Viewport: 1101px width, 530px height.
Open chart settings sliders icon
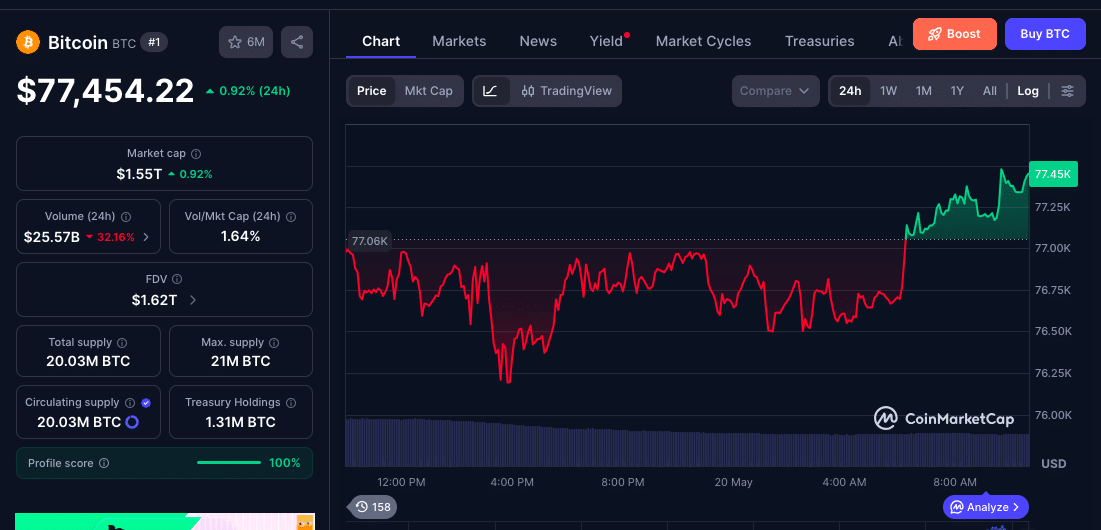(x=1067, y=91)
